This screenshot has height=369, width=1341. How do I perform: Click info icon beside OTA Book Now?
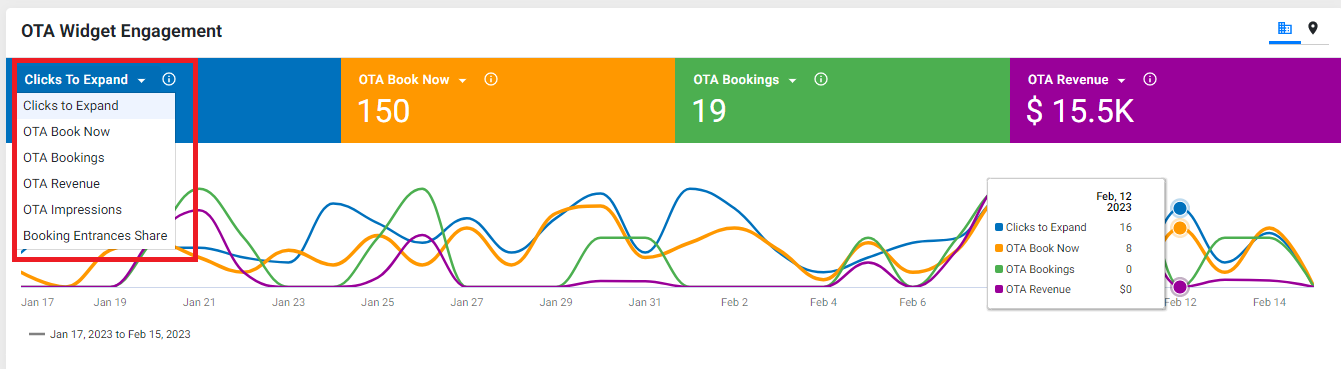(491, 79)
